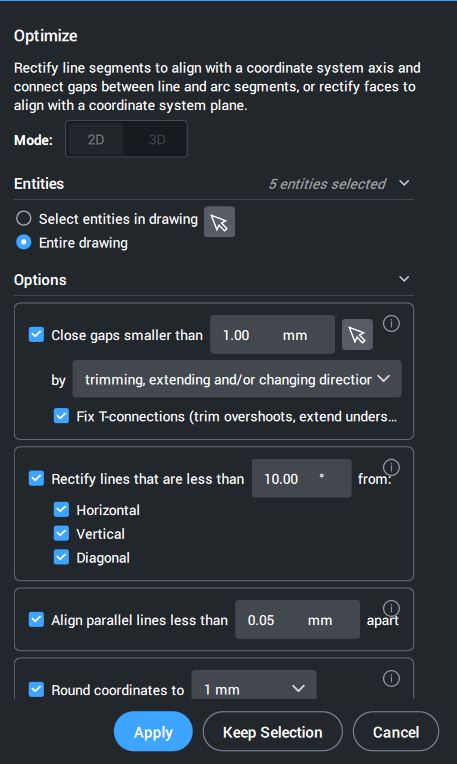Open info icon for Round coordinates option
The image size is (457, 764).
[391, 678]
